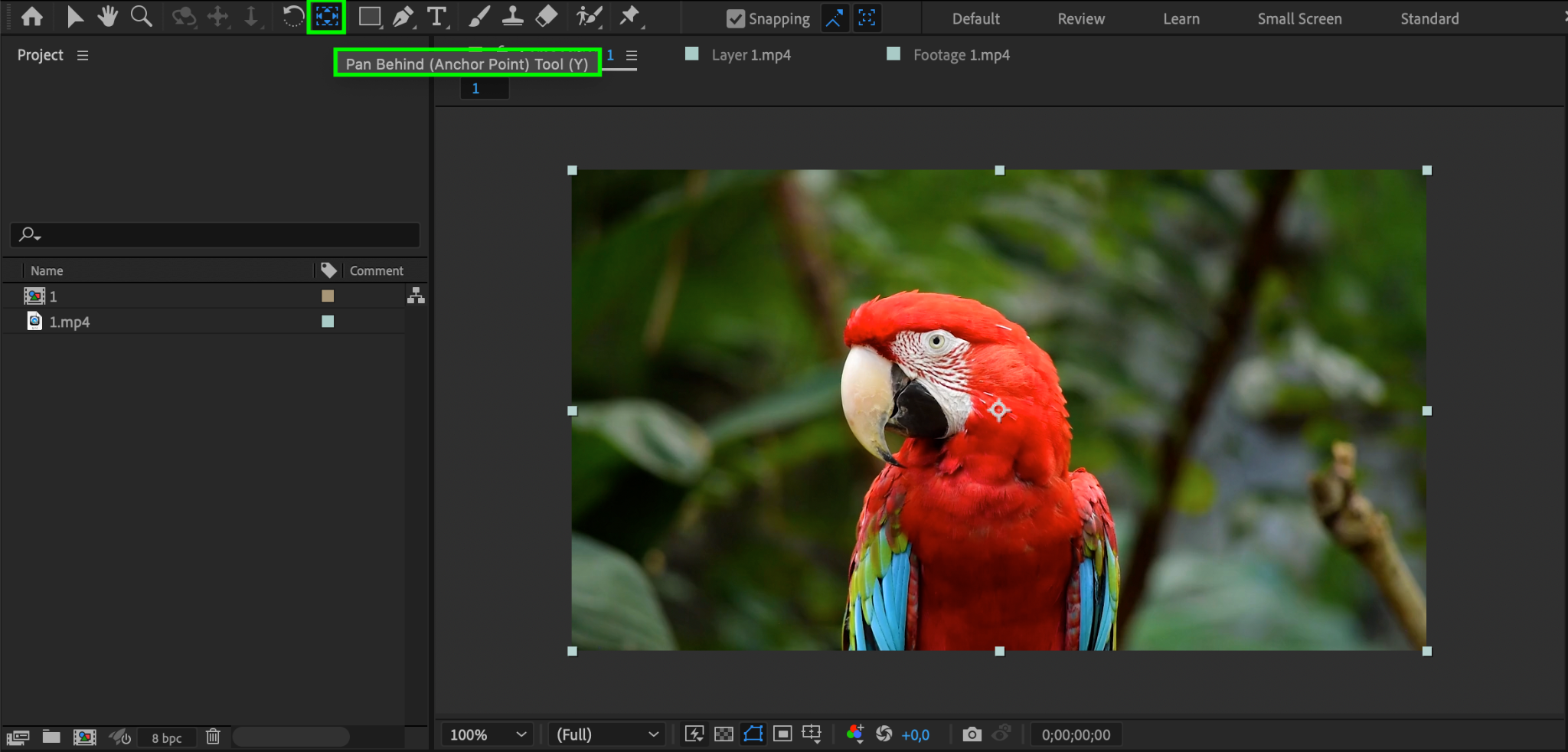Image resolution: width=1568 pixels, height=752 pixels.
Task: Activate the Horizontal Type tool
Action: point(436,17)
